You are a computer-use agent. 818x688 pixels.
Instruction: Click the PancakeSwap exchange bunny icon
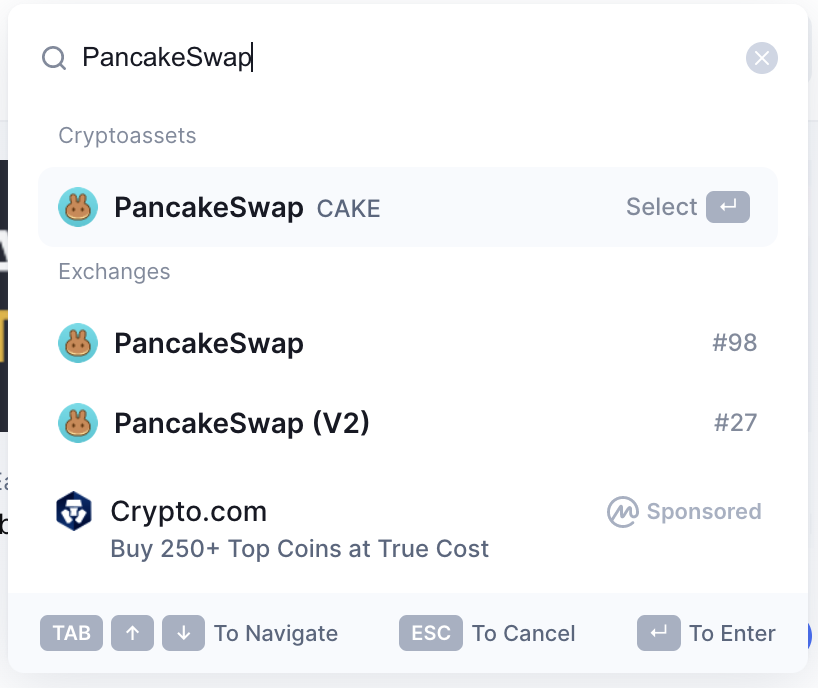pos(78,343)
